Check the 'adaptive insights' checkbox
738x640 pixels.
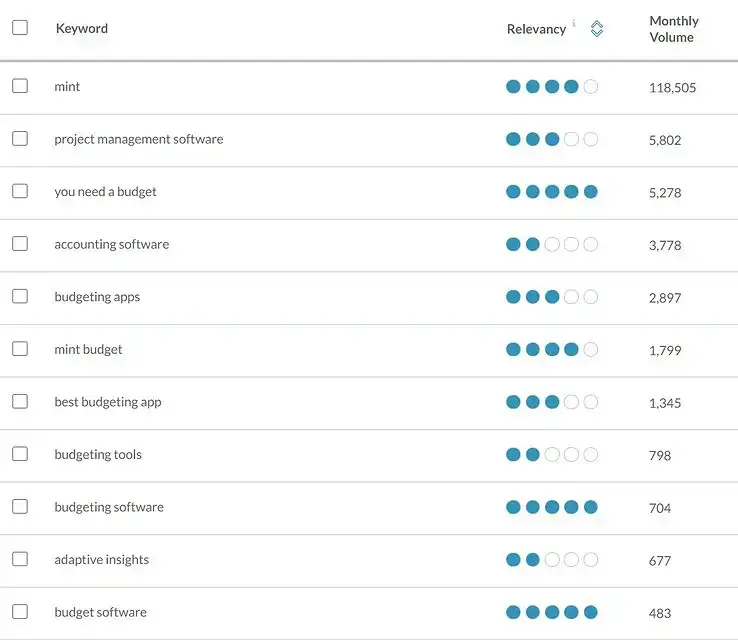click(20, 559)
